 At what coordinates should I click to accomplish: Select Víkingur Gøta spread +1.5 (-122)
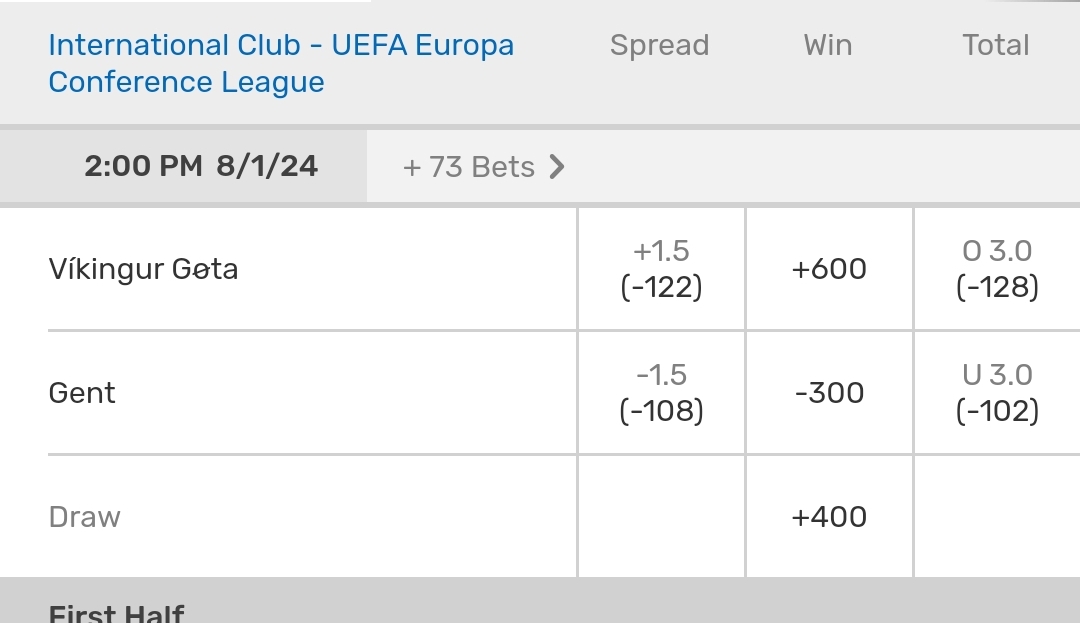[661, 269]
